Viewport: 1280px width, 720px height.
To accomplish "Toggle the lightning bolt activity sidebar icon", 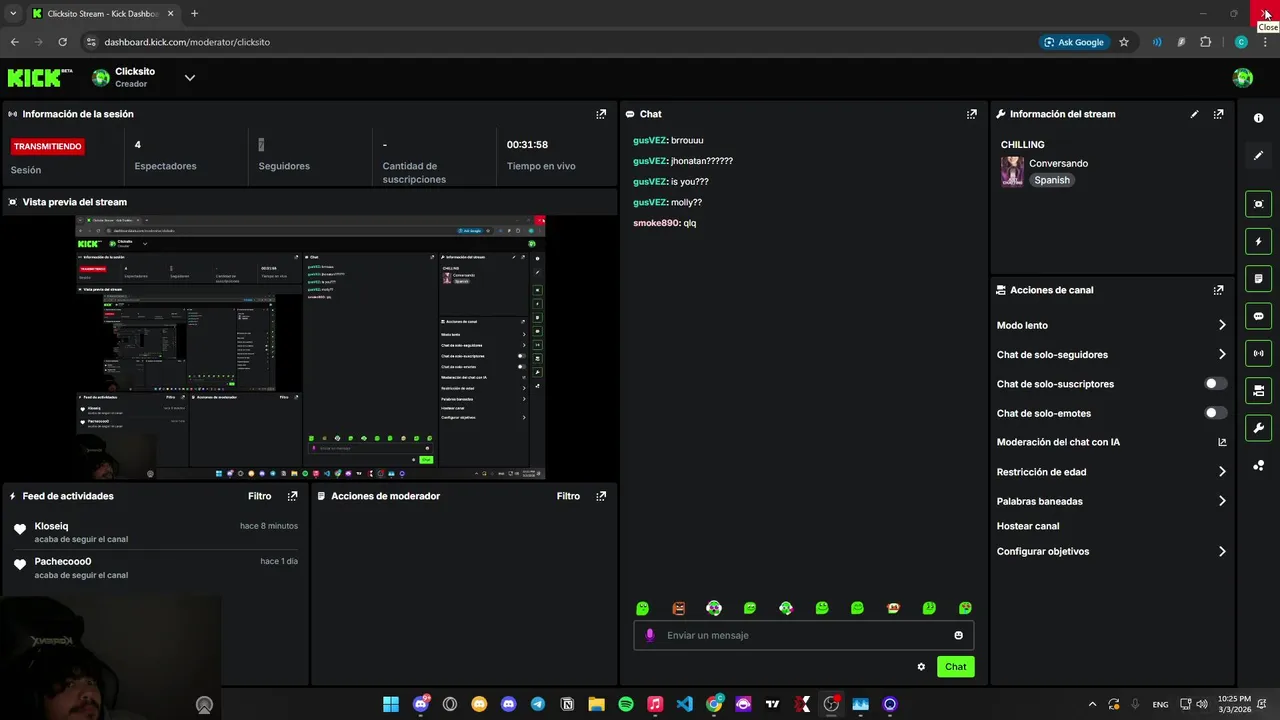I will [x=1258, y=241].
